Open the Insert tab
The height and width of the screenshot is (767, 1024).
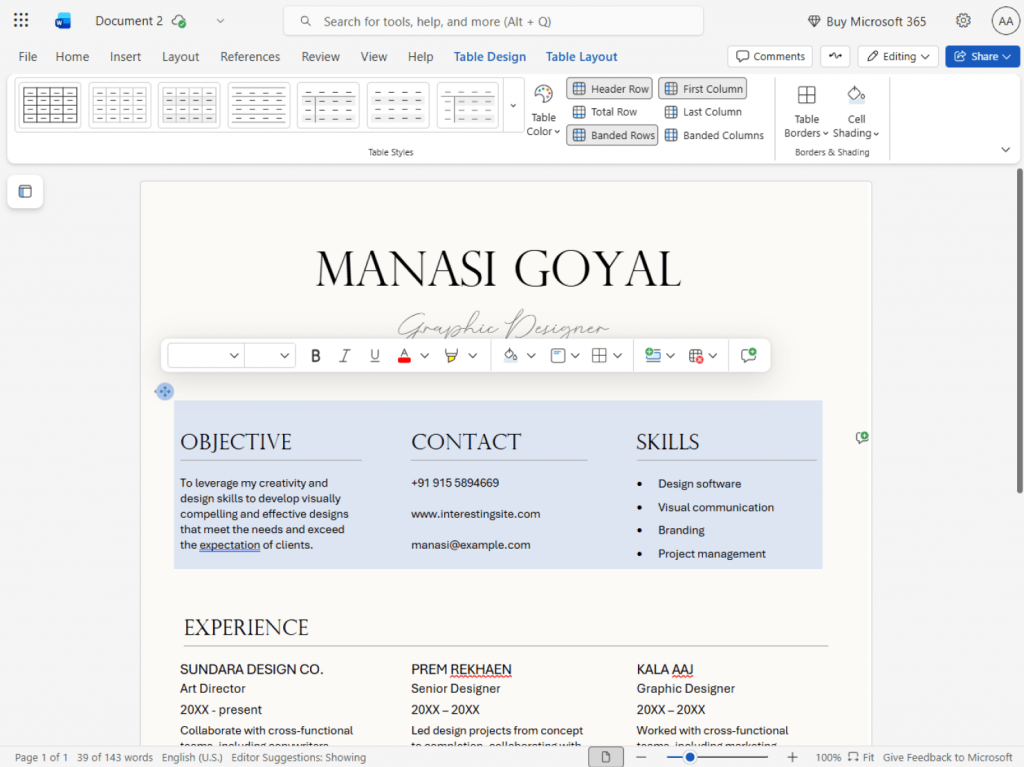coord(125,57)
